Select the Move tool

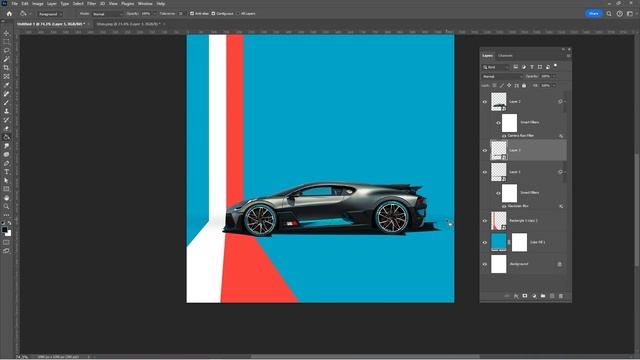[x=6, y=33]
